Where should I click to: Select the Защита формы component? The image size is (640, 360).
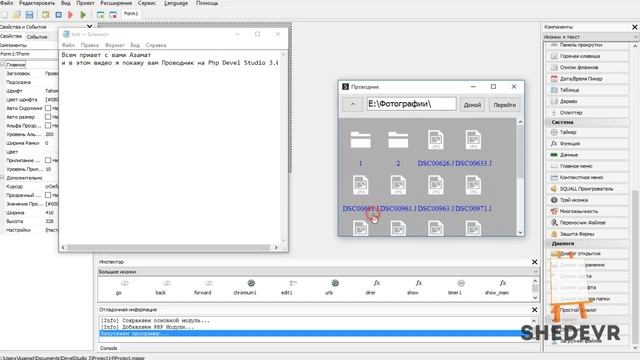587,234
